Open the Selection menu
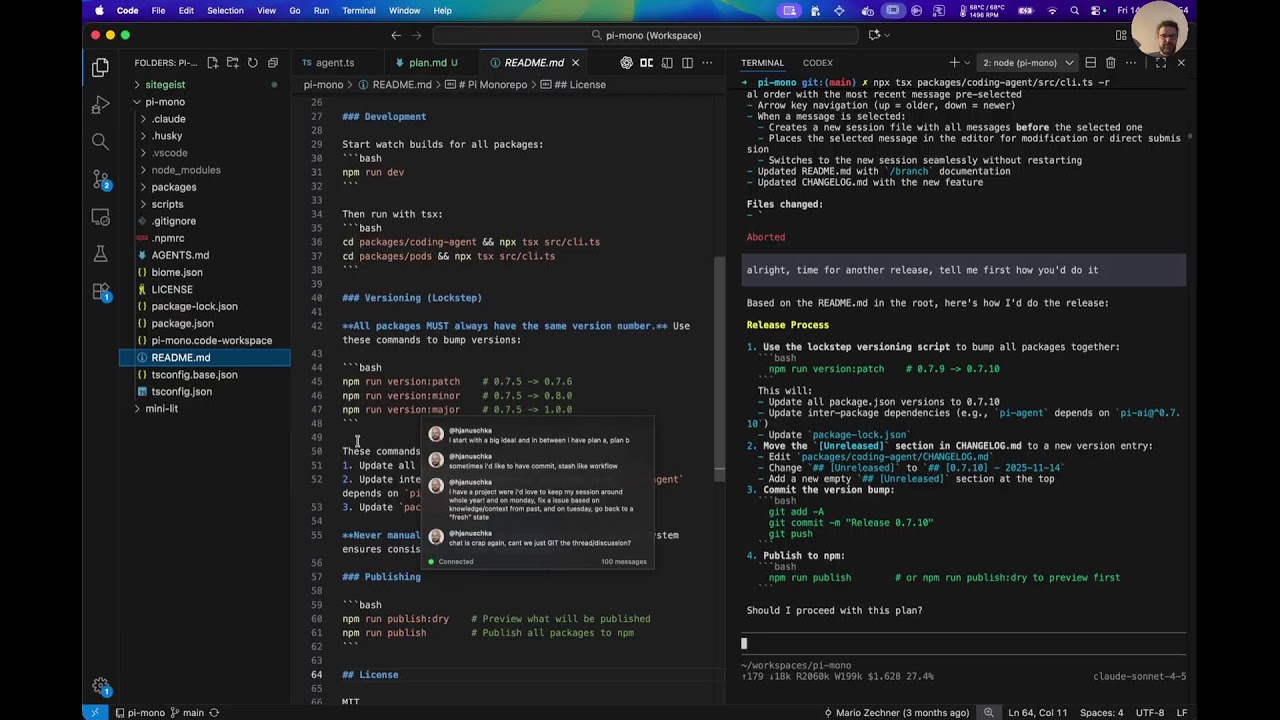1280x720 pixels. (x=225, y=10)
